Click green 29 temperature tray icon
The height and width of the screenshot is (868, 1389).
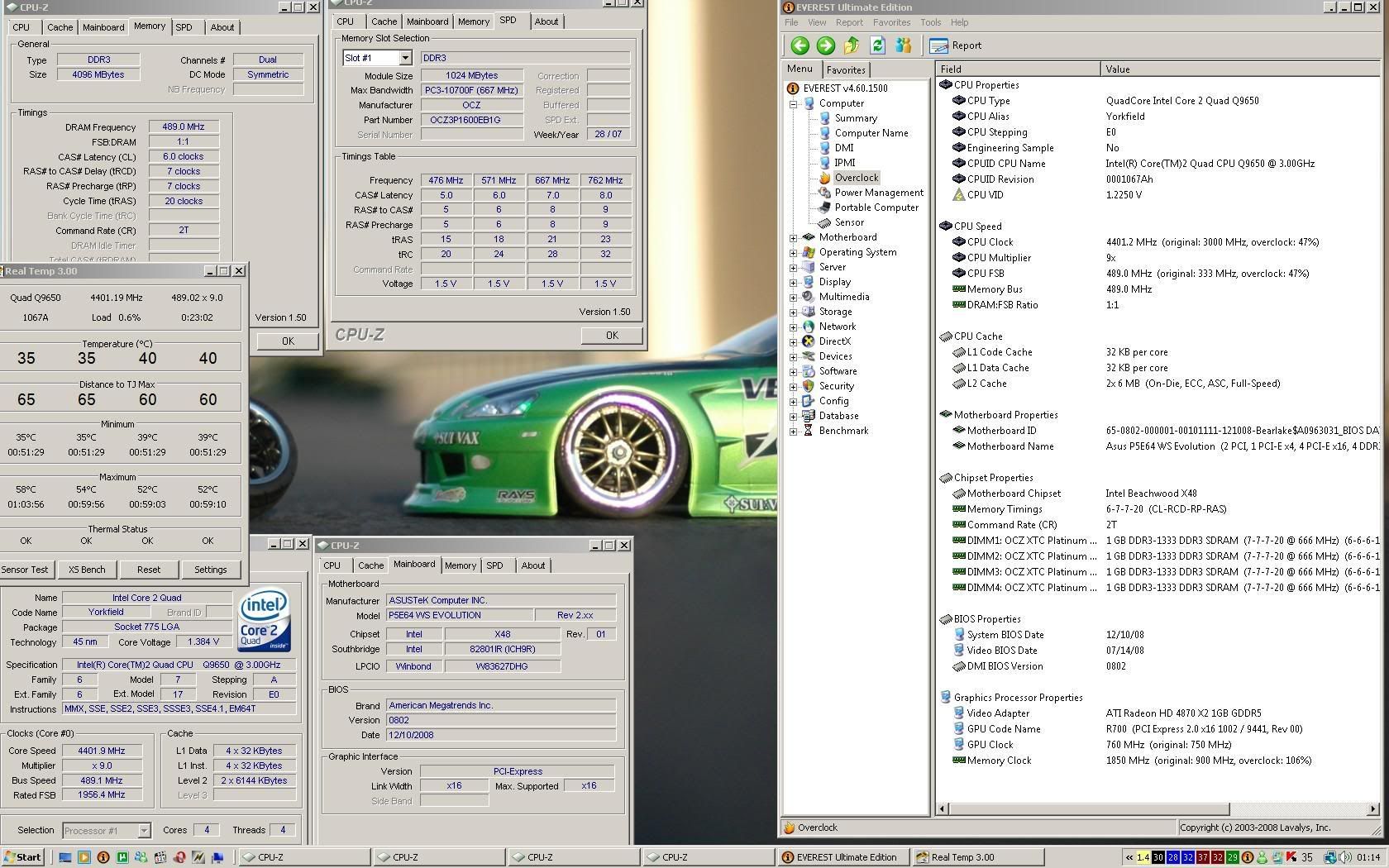tap(1233, 857)
